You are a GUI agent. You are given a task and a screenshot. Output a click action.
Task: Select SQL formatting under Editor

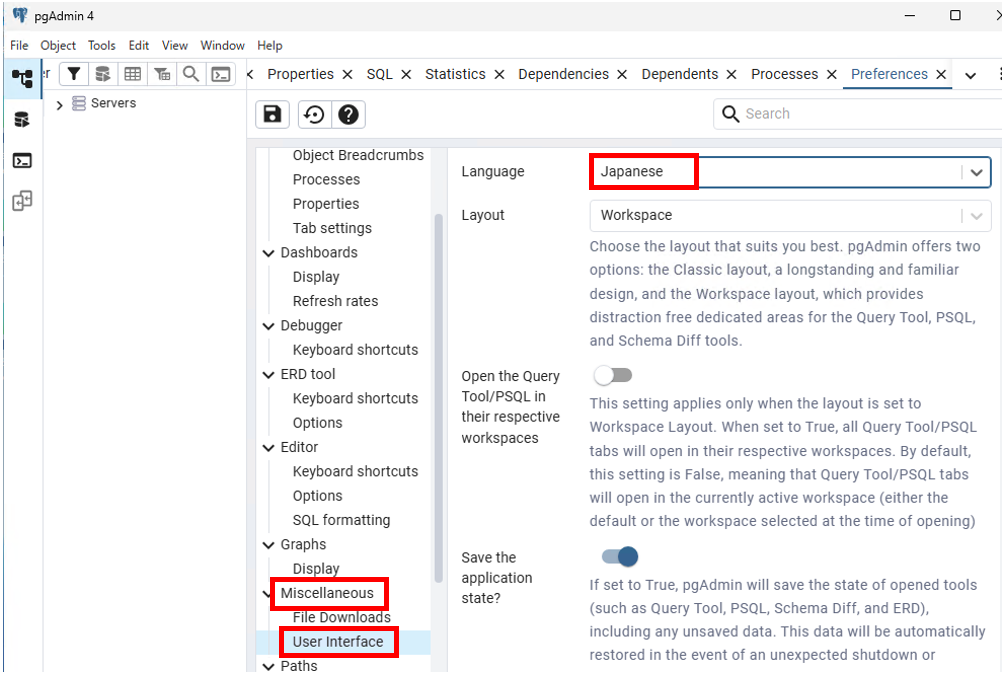(341, 520)
